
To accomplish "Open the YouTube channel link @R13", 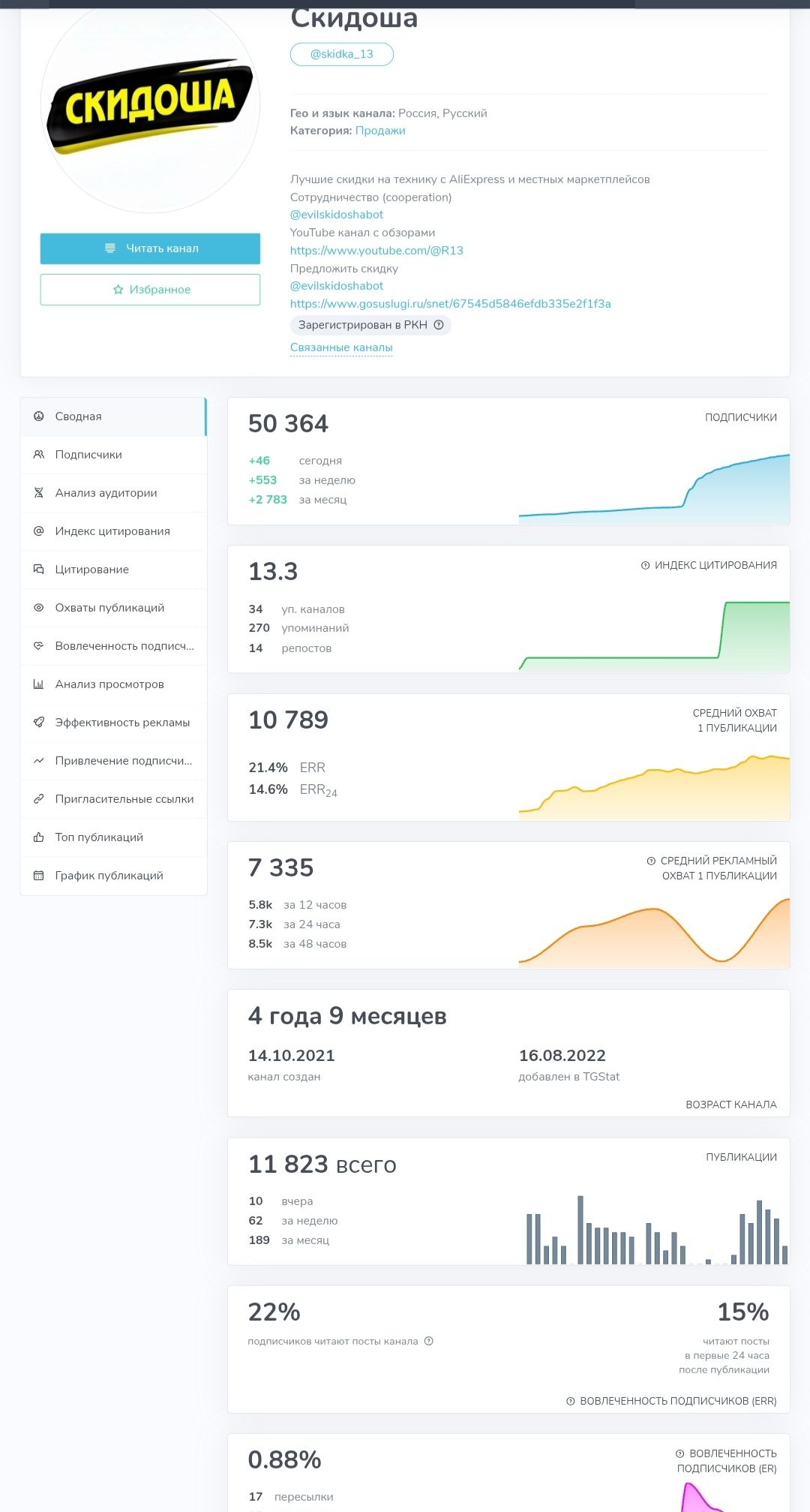I will point(376,251).
